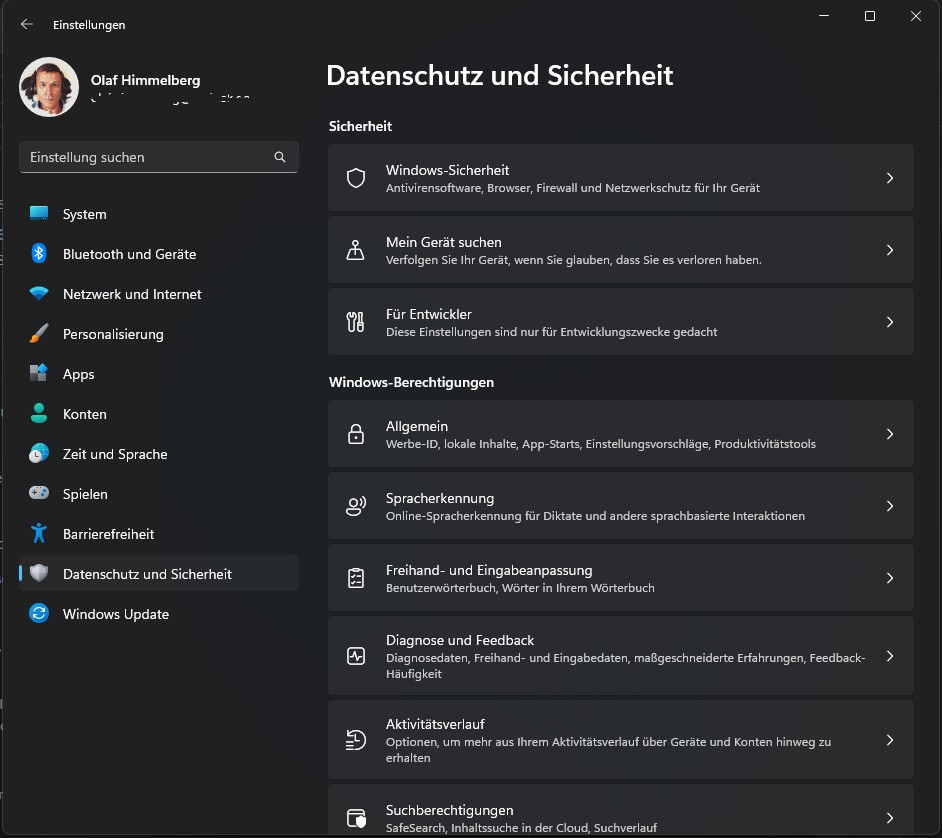Go to System settings category
Viewport: 942px width, 838px height.
159,214
